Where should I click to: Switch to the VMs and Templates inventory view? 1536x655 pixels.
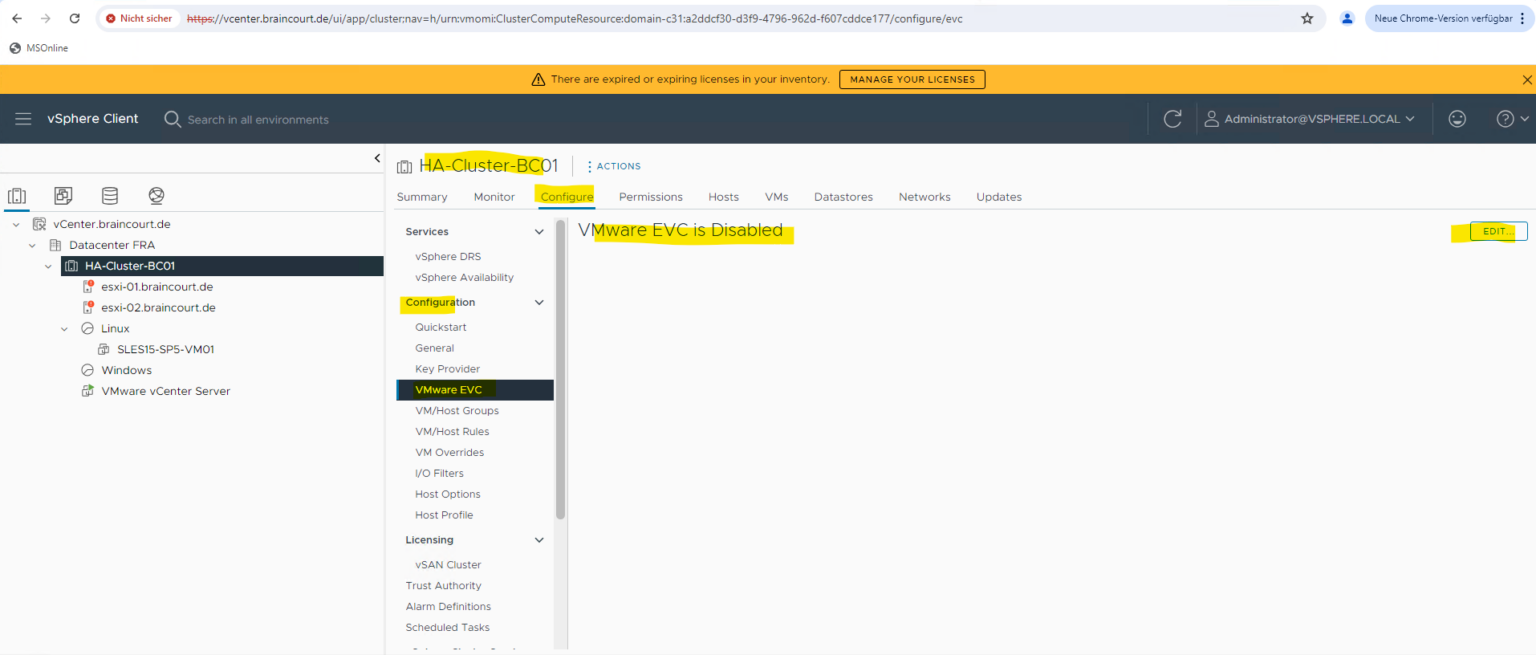click(x=62, y=195)
